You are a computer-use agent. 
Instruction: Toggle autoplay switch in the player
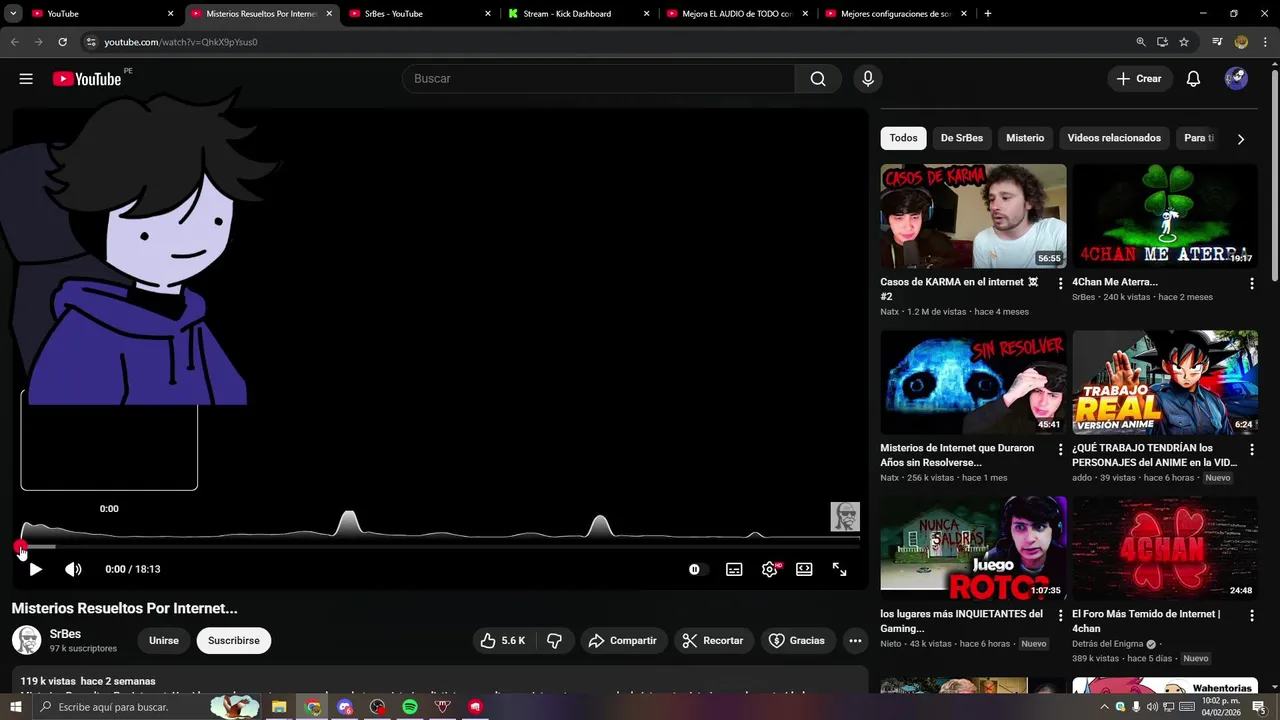pyautogui.click(x=696, y=569)
